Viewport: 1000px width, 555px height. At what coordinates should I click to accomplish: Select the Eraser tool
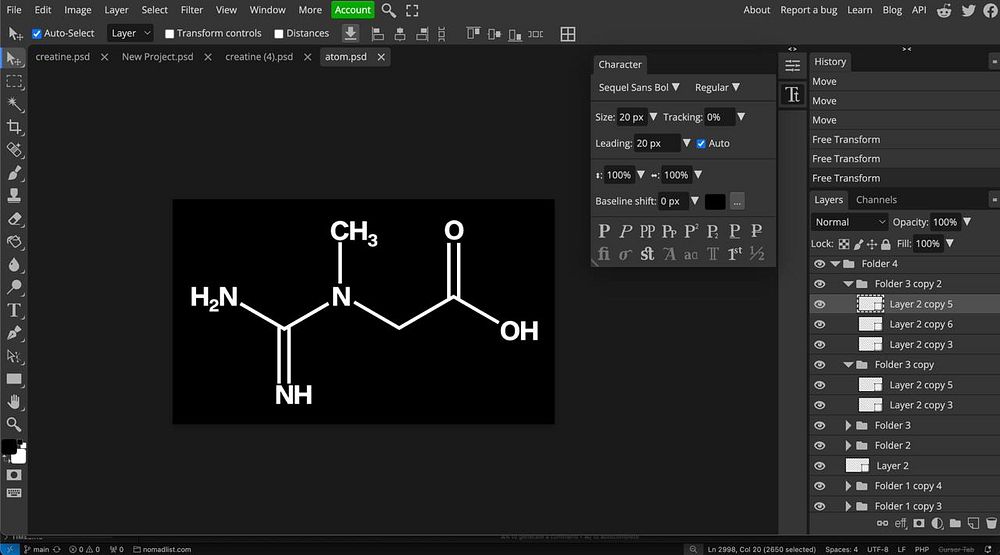coord(15,219)
